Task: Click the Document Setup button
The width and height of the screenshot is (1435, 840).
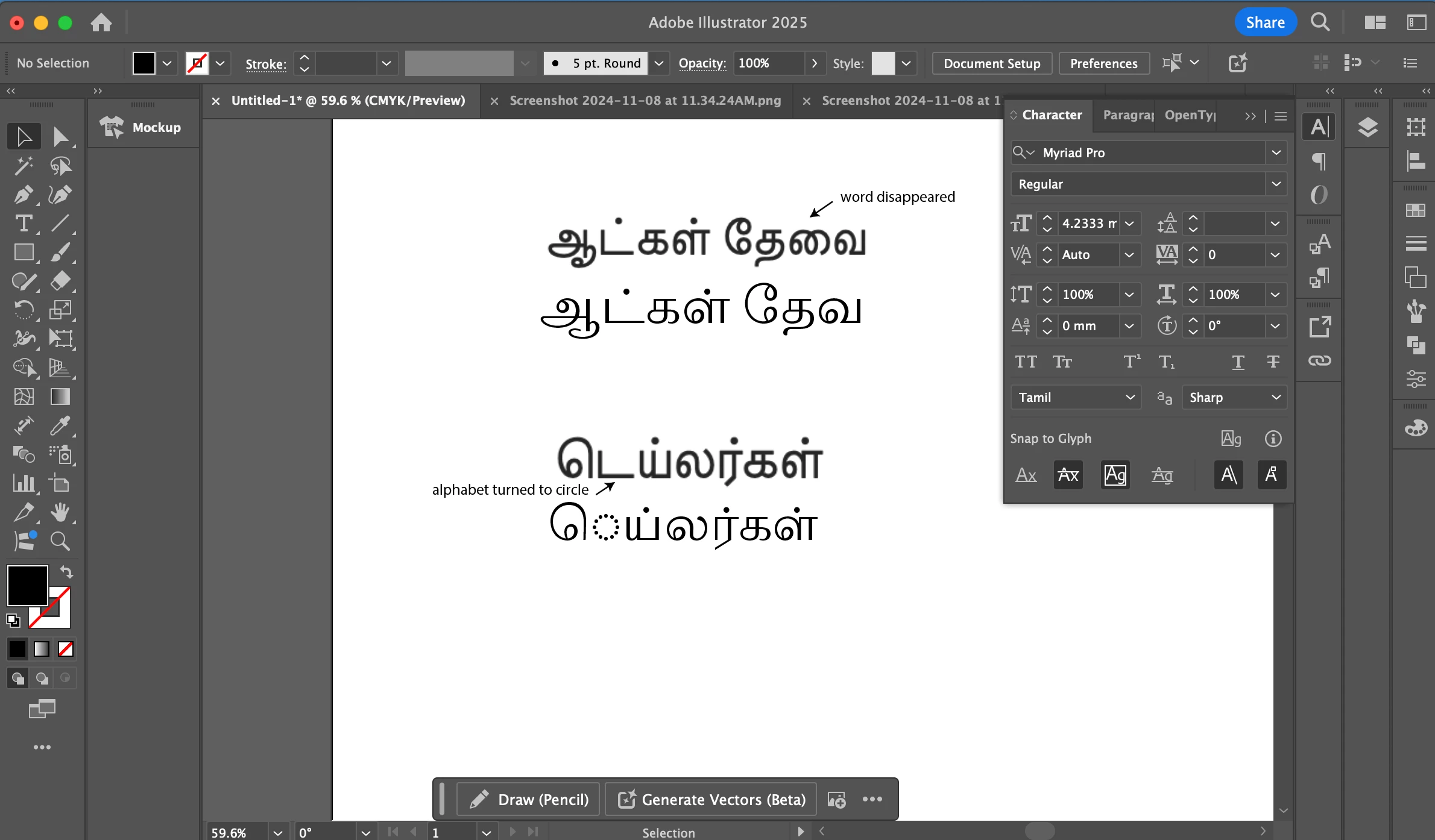Action: point(991,63)
